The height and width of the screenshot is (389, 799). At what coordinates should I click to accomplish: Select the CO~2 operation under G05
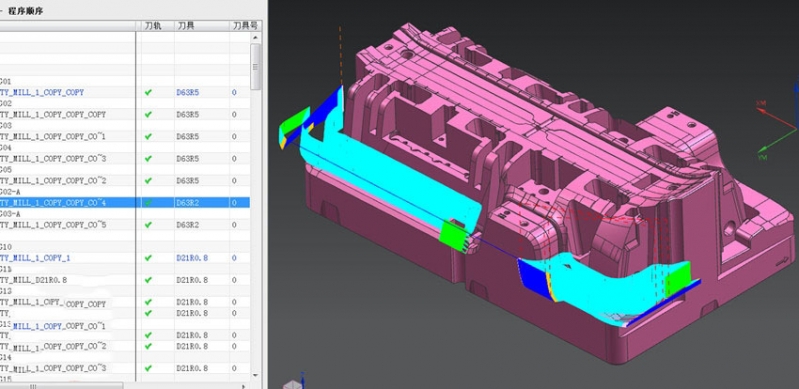[x=53, y=180]
